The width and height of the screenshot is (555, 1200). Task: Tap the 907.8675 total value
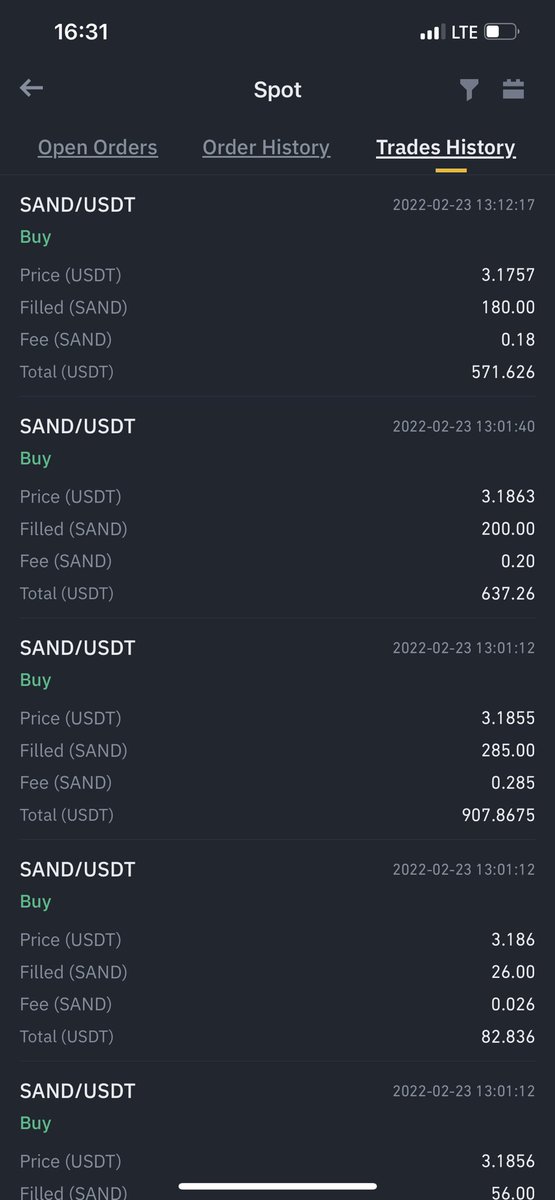(497, 815)
